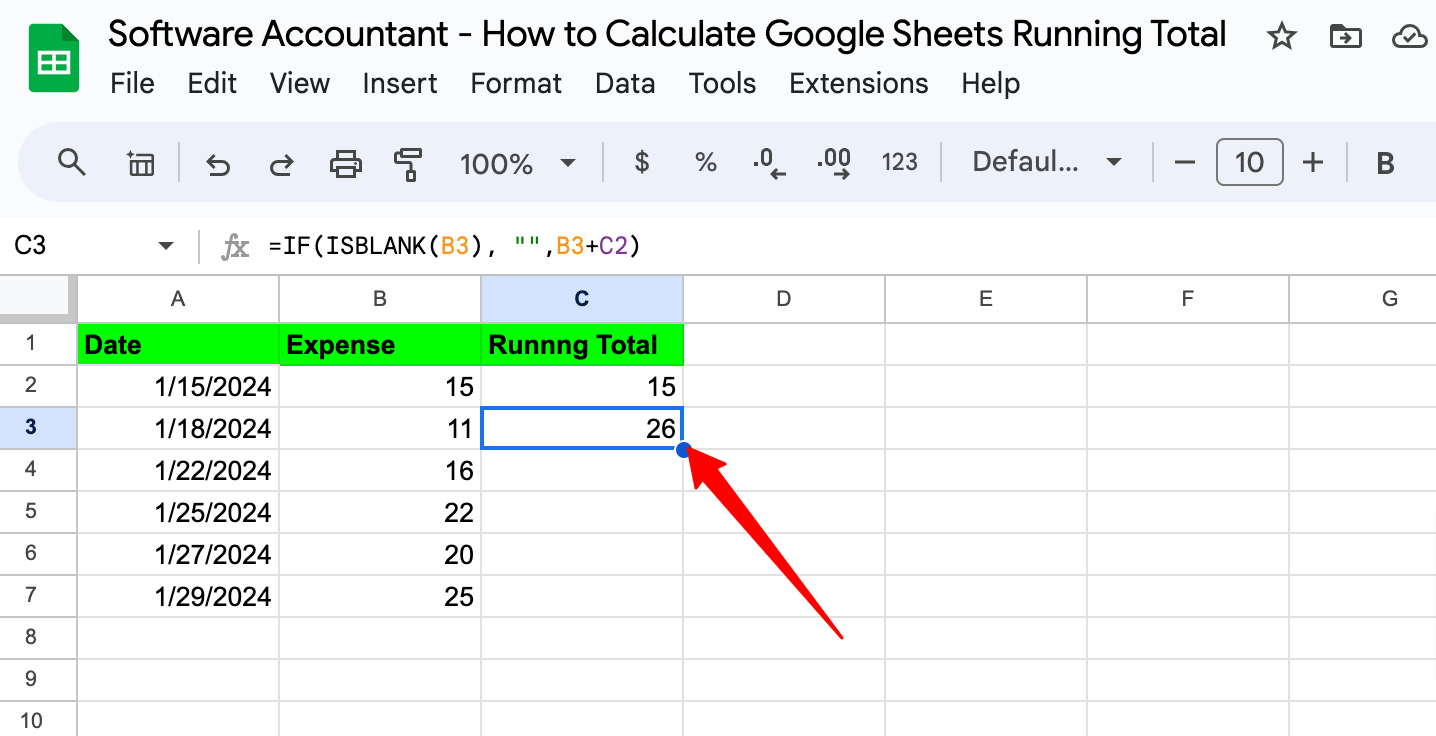The image size is (1436, 736).
Task: Star this spreadsheet
Action: coord(1280,37)
